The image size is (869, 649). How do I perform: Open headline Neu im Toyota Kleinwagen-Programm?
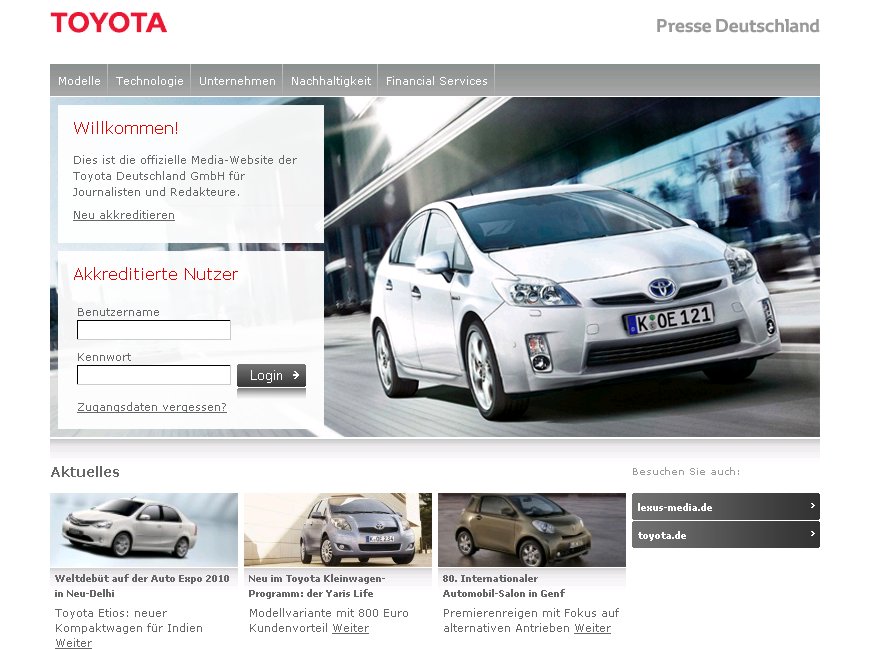click(317, 586)
